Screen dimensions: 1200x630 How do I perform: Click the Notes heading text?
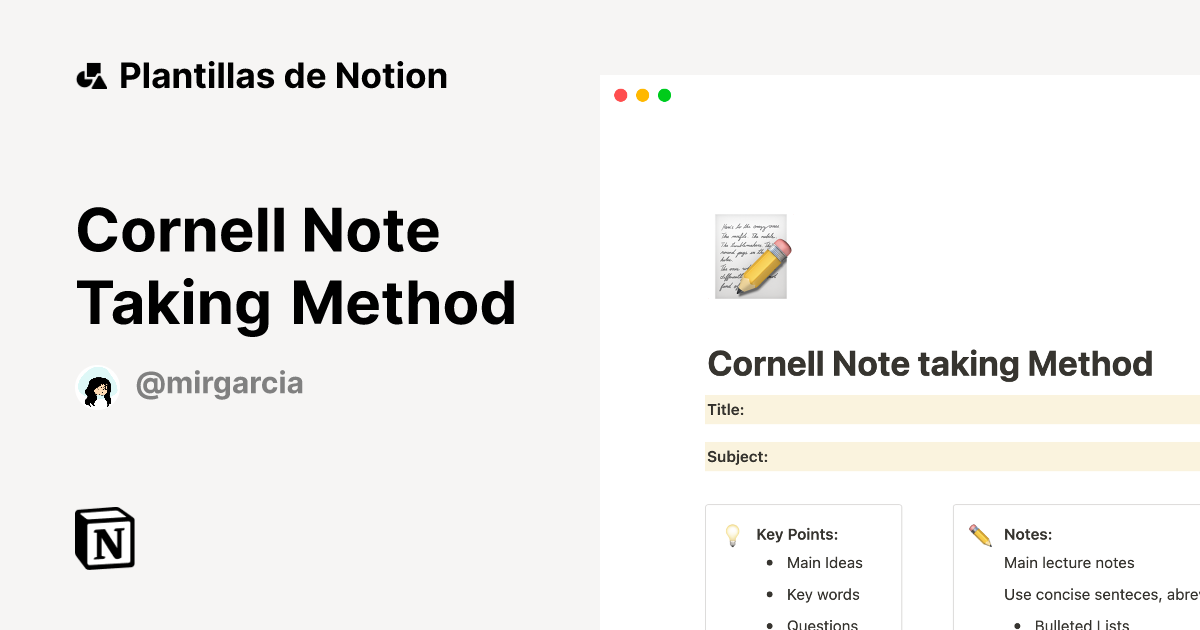pyautogui.click(x=1028, y=535)
